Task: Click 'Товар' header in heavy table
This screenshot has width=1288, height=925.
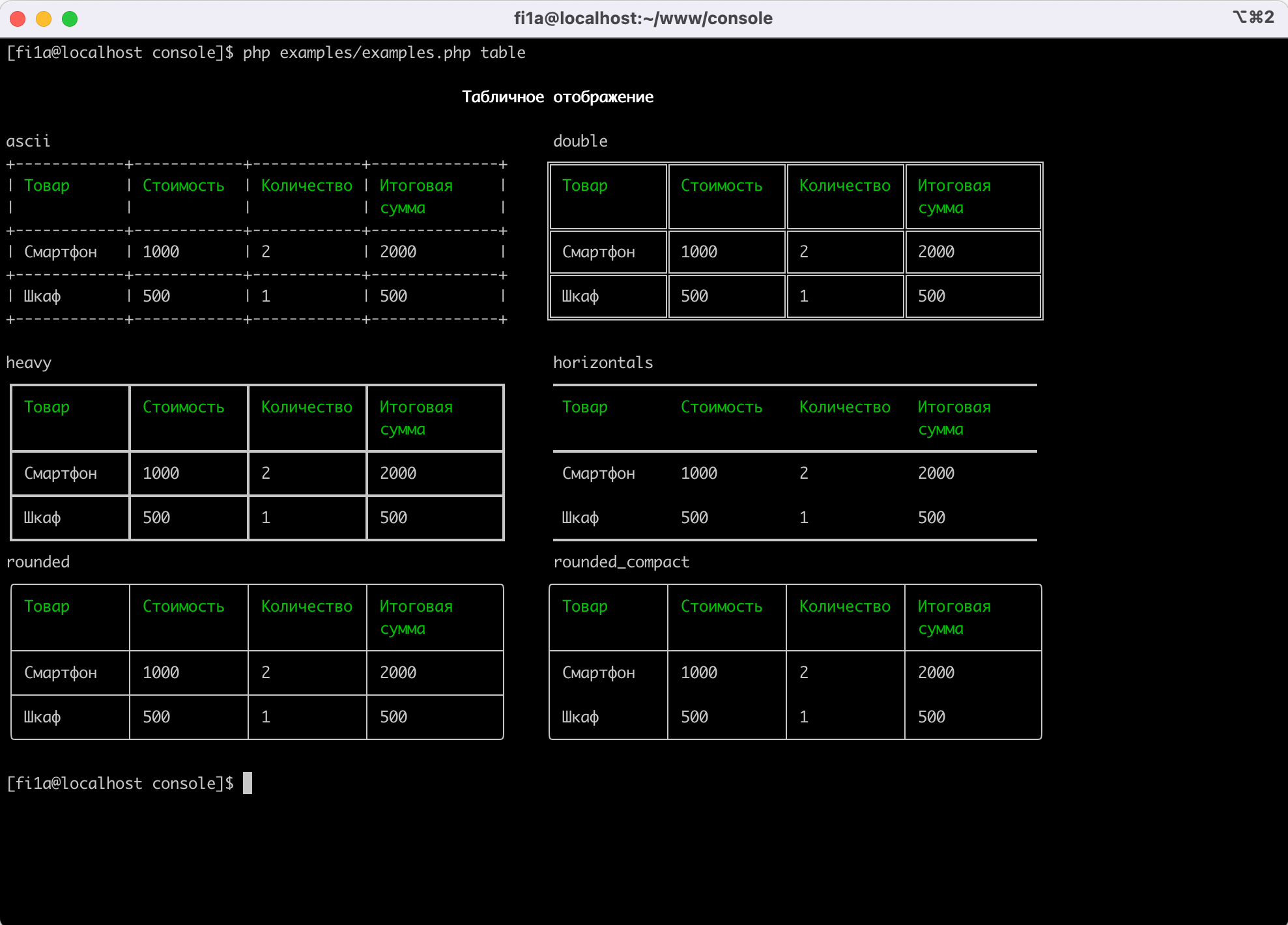Action: point(47,407)
